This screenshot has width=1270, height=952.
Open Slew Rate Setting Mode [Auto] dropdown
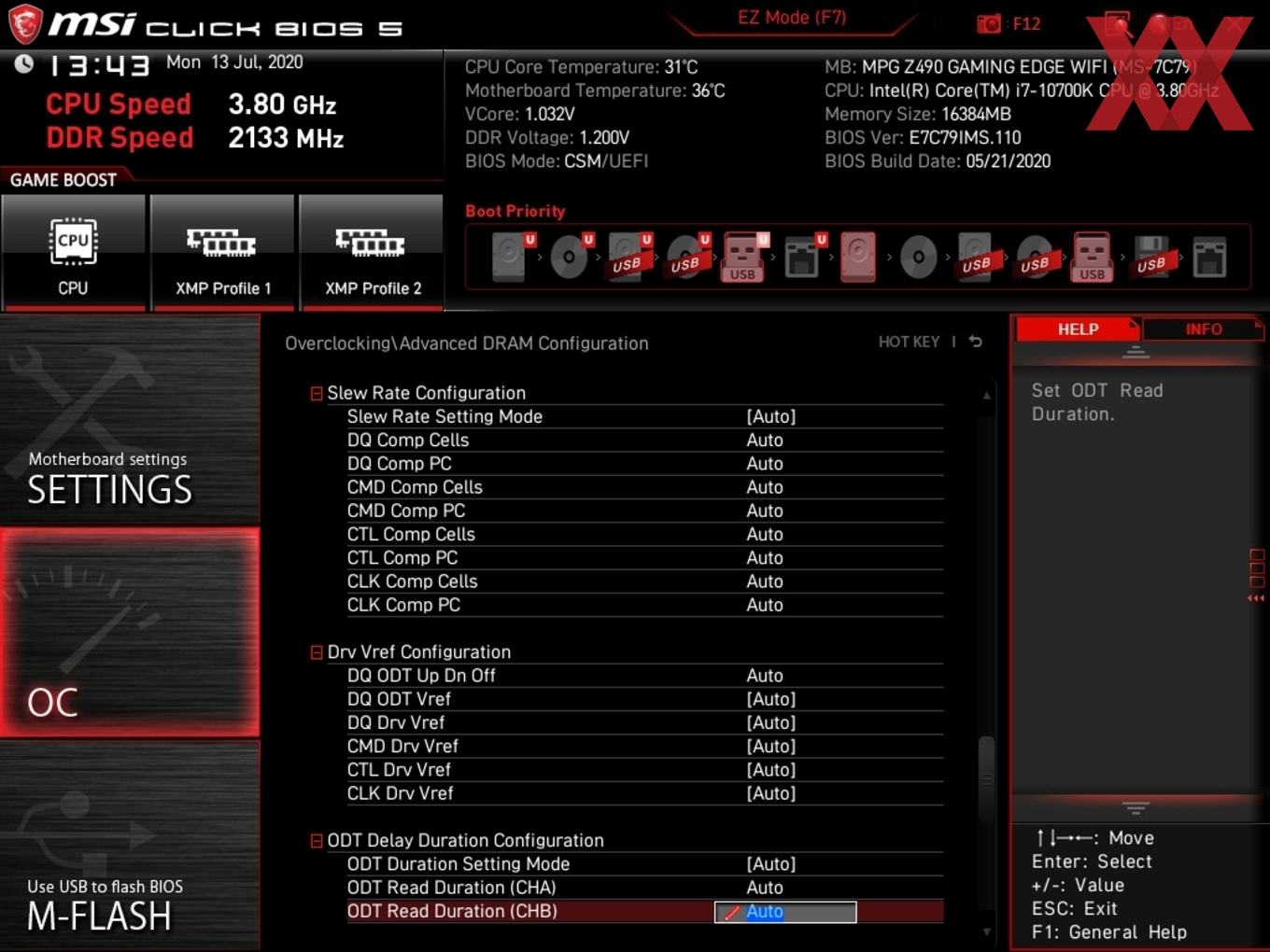pos(770,416)
